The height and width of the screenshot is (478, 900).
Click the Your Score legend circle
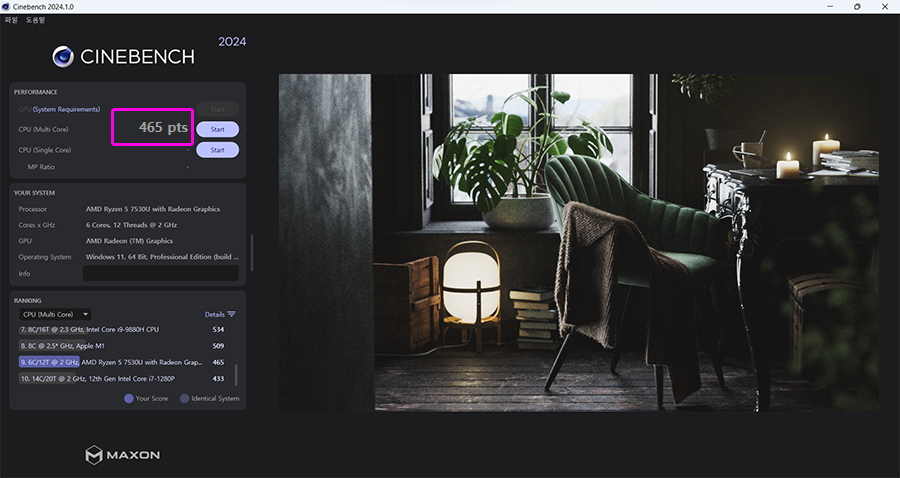pos(129,398)
